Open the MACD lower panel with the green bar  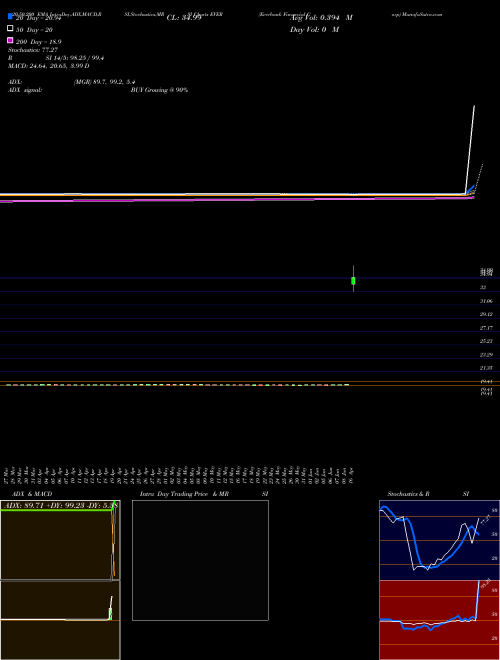pyautogui.click(x=60, y=620)
